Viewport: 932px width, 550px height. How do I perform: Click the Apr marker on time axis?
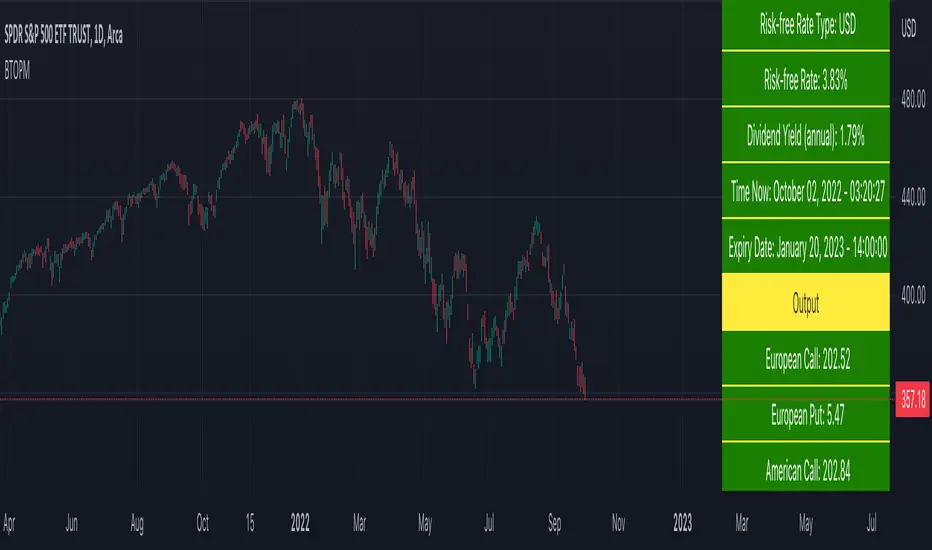coord(9,521)
